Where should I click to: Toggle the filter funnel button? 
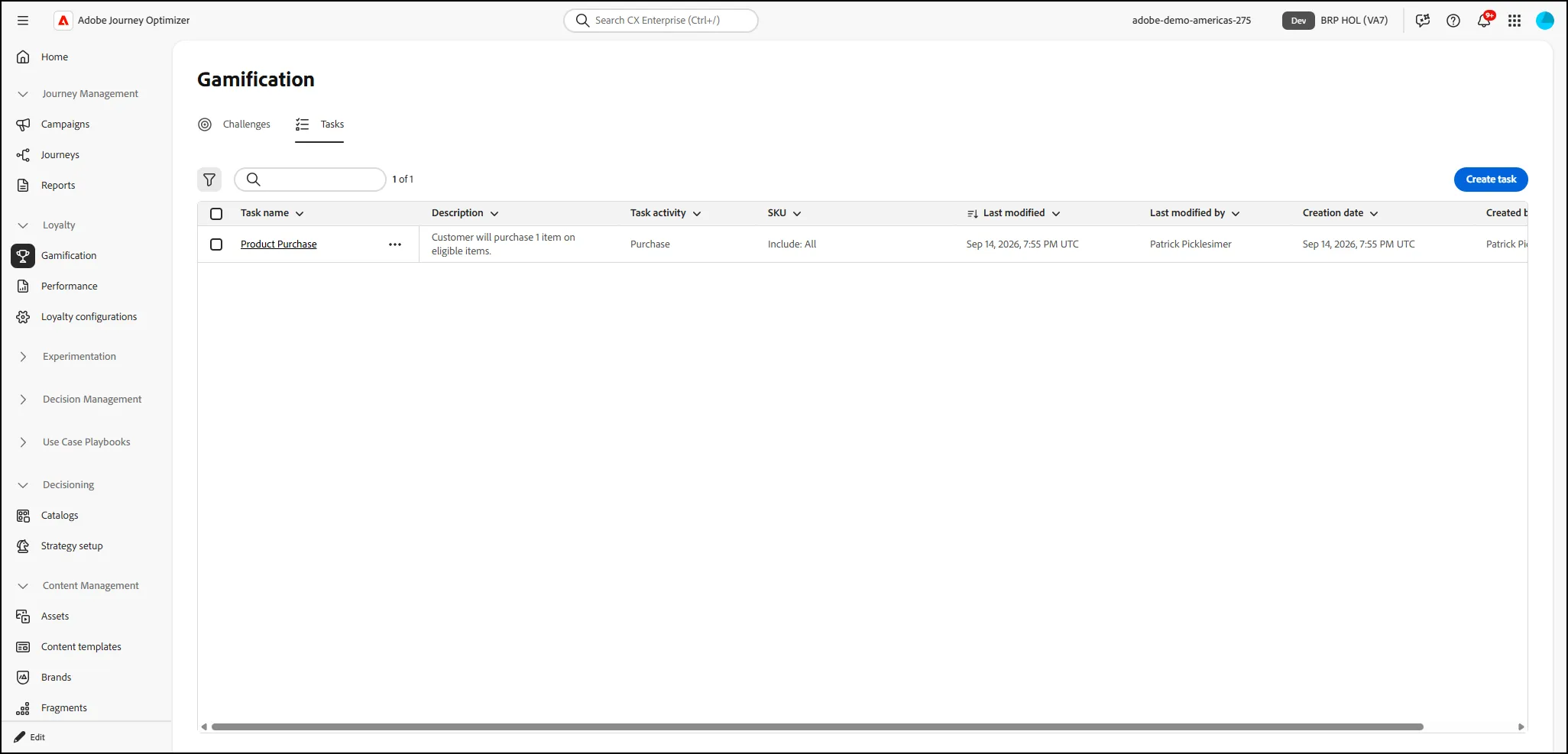[209, 180]
